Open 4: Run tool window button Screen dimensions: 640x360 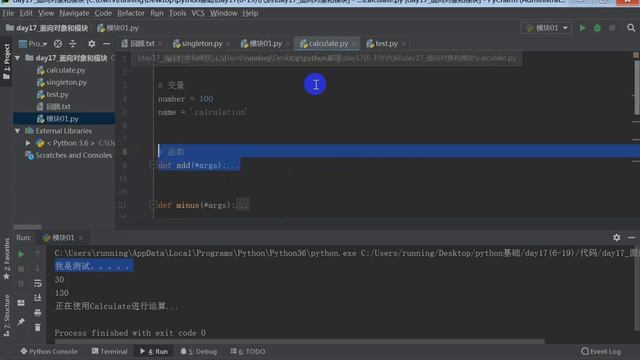pyautogui.click(x=154, y=351)
